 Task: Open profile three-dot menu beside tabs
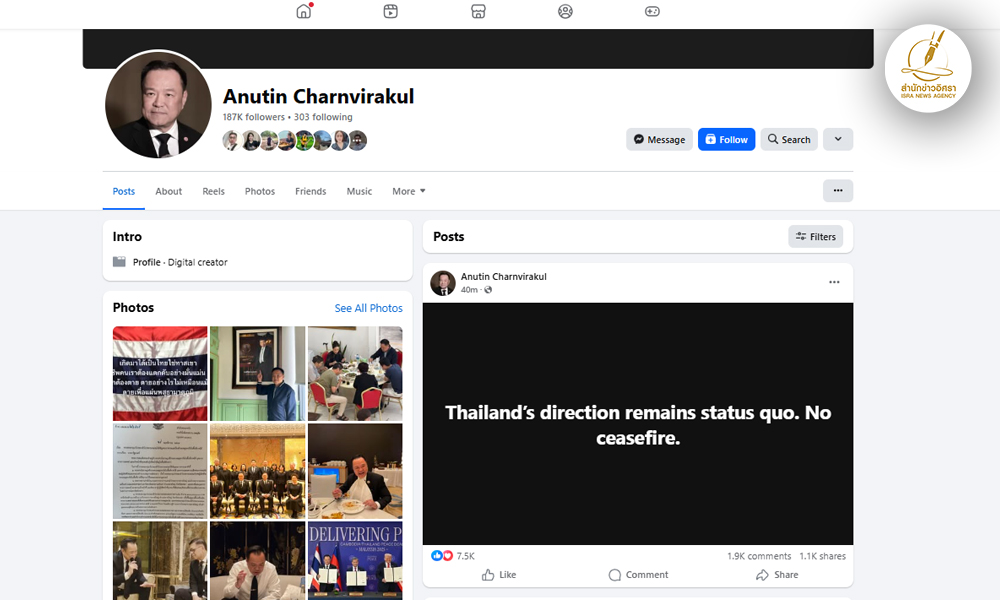point(838,191)
